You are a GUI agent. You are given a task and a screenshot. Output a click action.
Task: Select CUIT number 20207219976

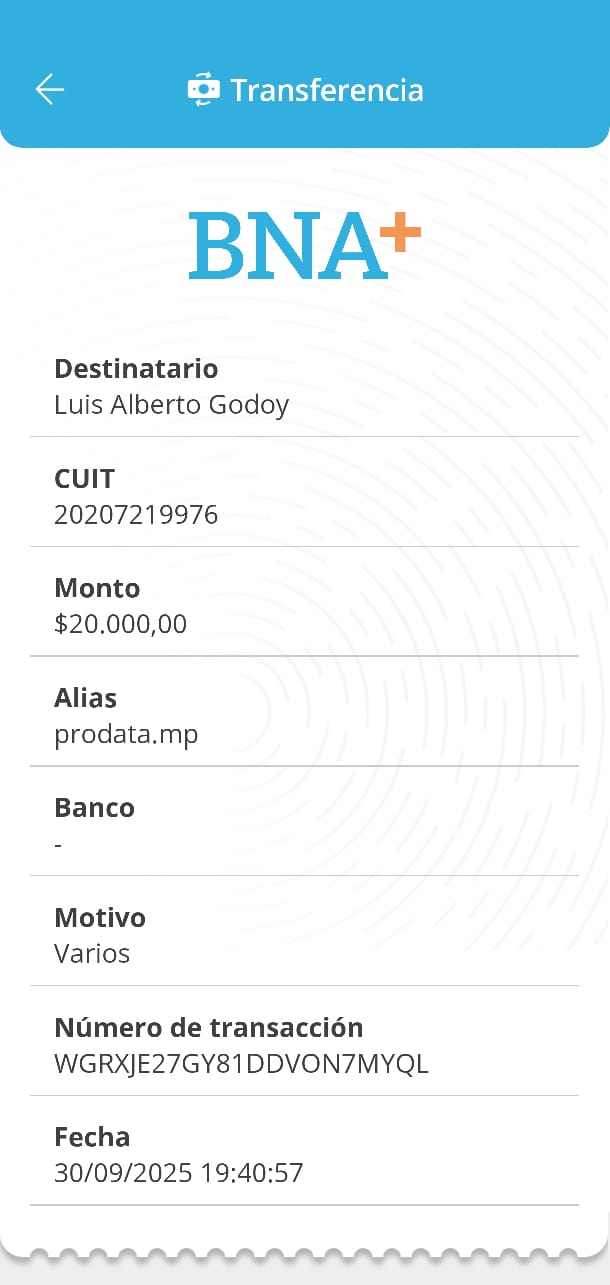pyautogui.click(x=136, y=515)
